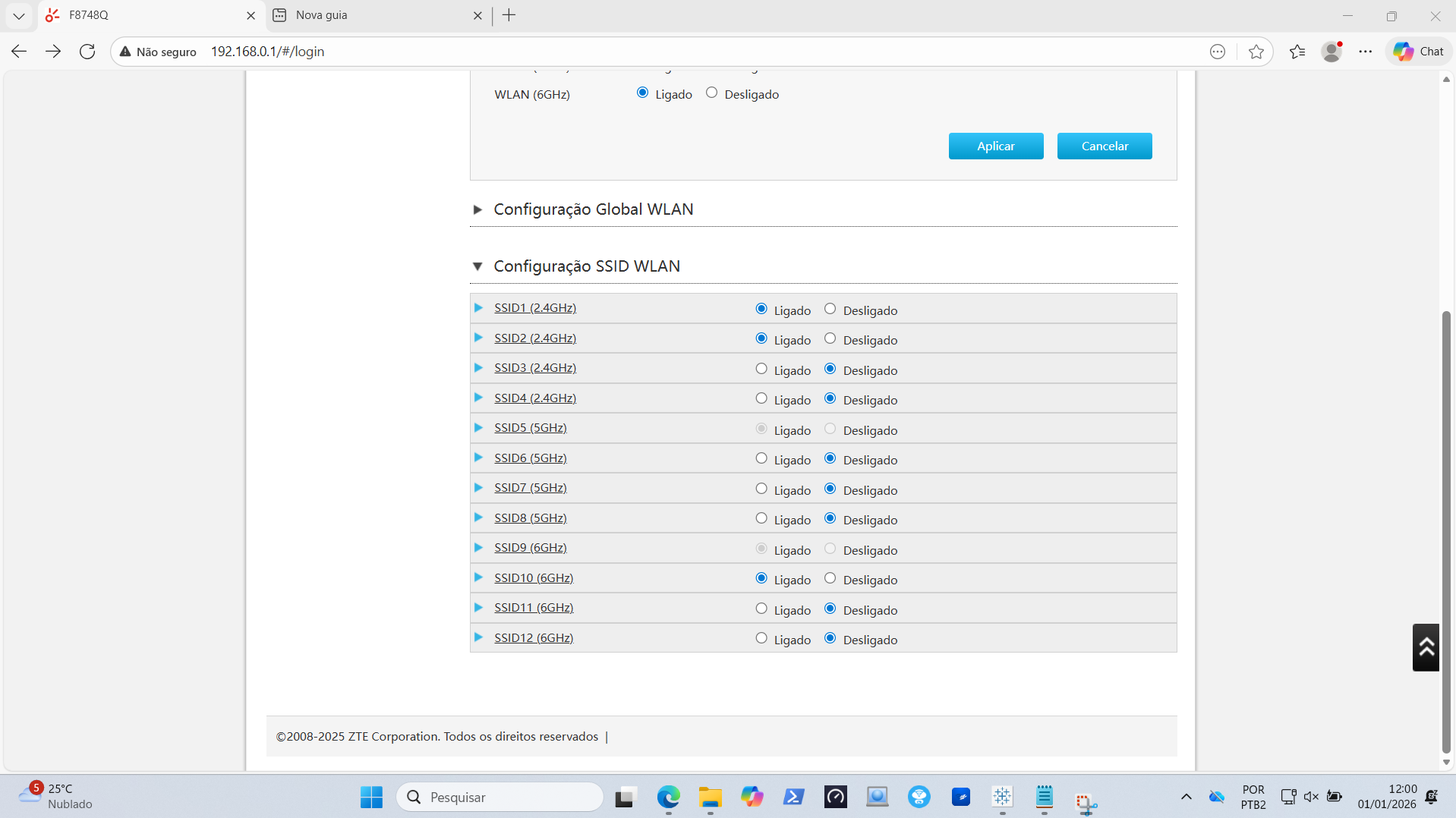Set SSID1 (2.4GHz) to Desligado
This screenshot has height=818, width=1456.
click(830, 309)
